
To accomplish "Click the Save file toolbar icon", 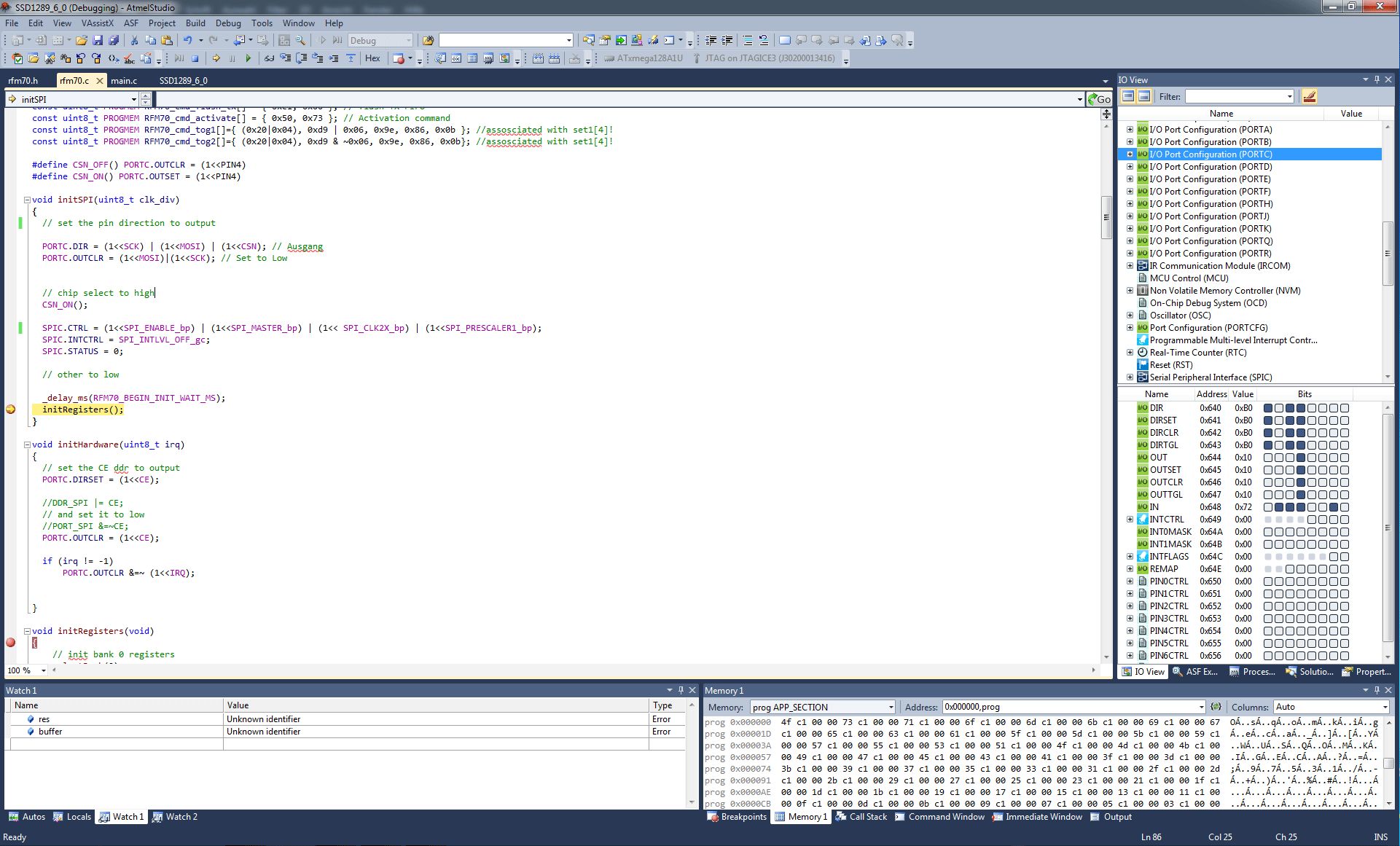I will coord(98,41).
